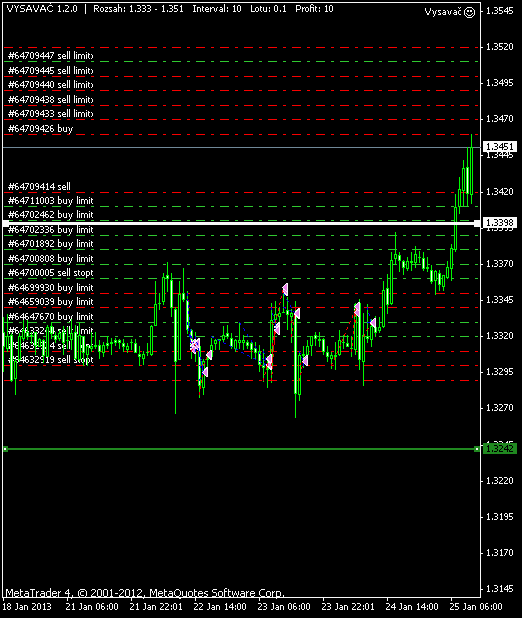This screenshot has height=618, width=522.
Task: Select the white horizontal line at 1.3398
Action: [x=241, y=223]
